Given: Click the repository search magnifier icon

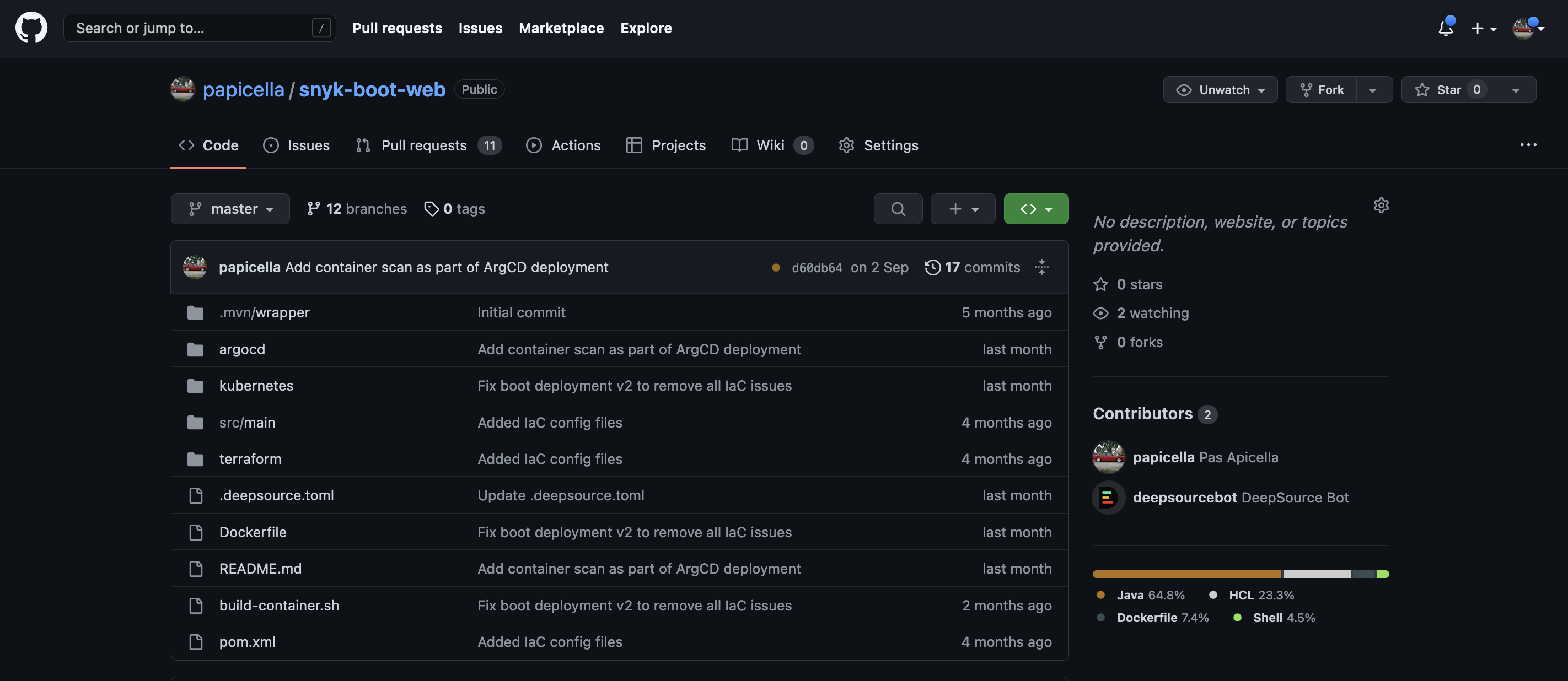Looking at the screenshot, I should click(898, 209).
